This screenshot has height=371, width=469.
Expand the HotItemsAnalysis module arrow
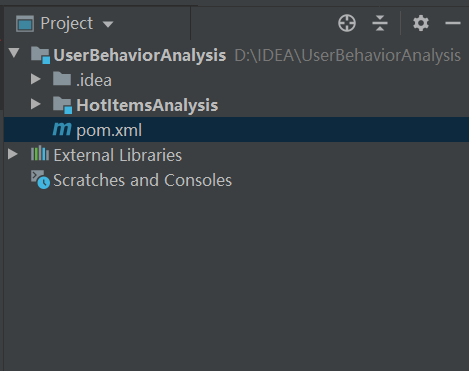(35, 104)
